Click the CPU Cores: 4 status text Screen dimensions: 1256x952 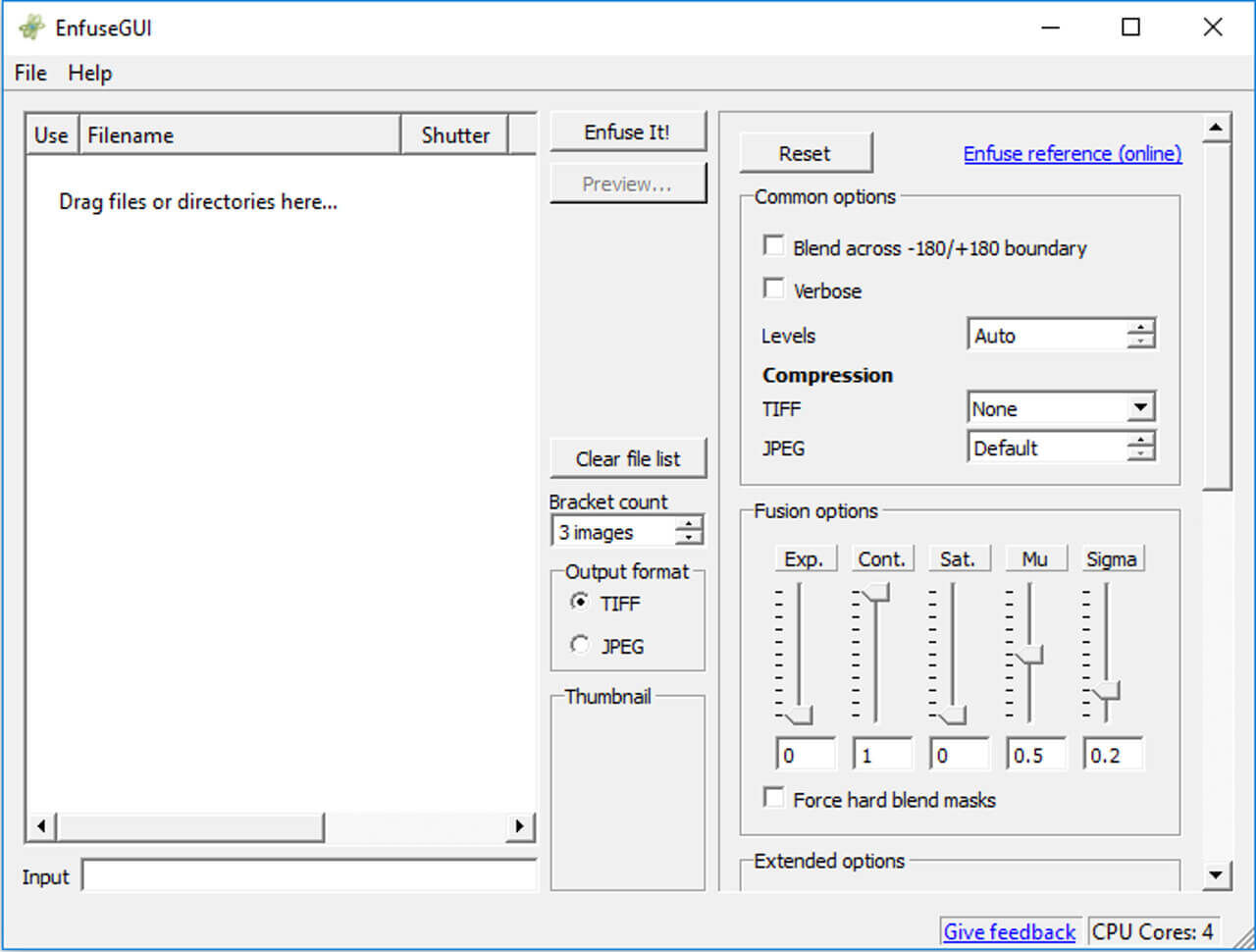1153,931
